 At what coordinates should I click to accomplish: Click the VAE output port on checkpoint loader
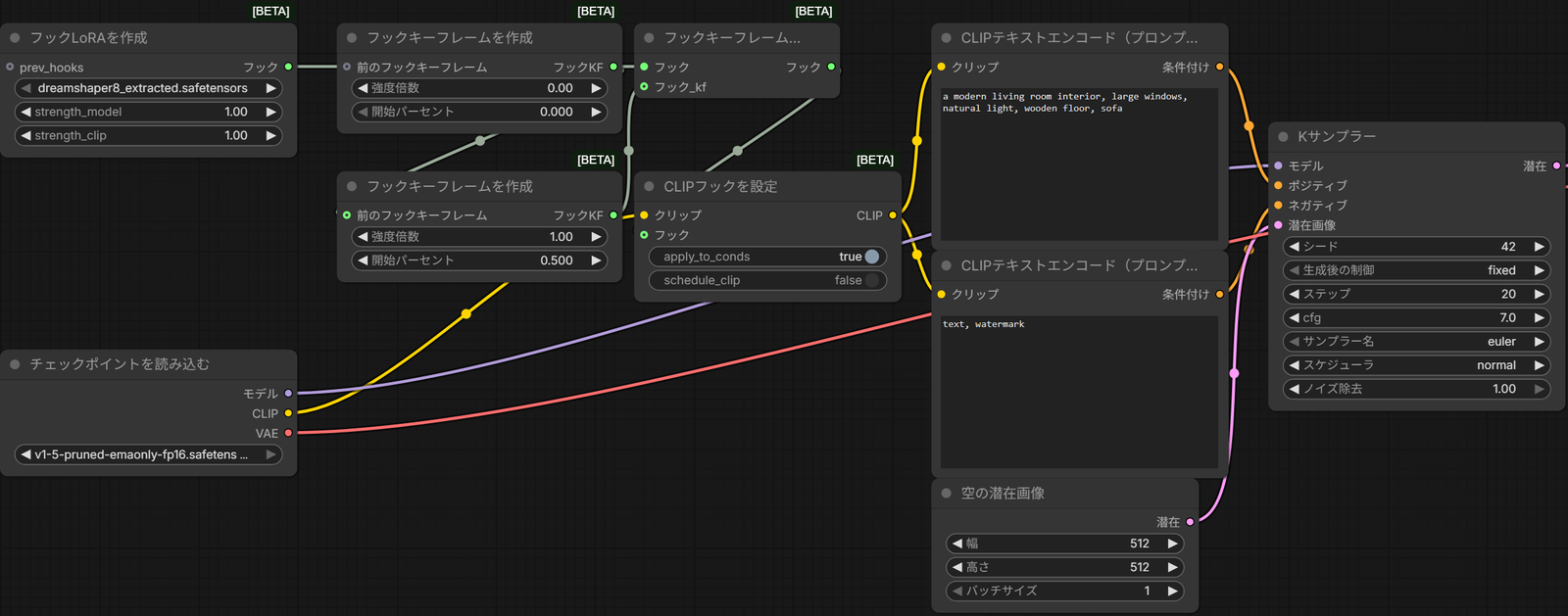288,433
